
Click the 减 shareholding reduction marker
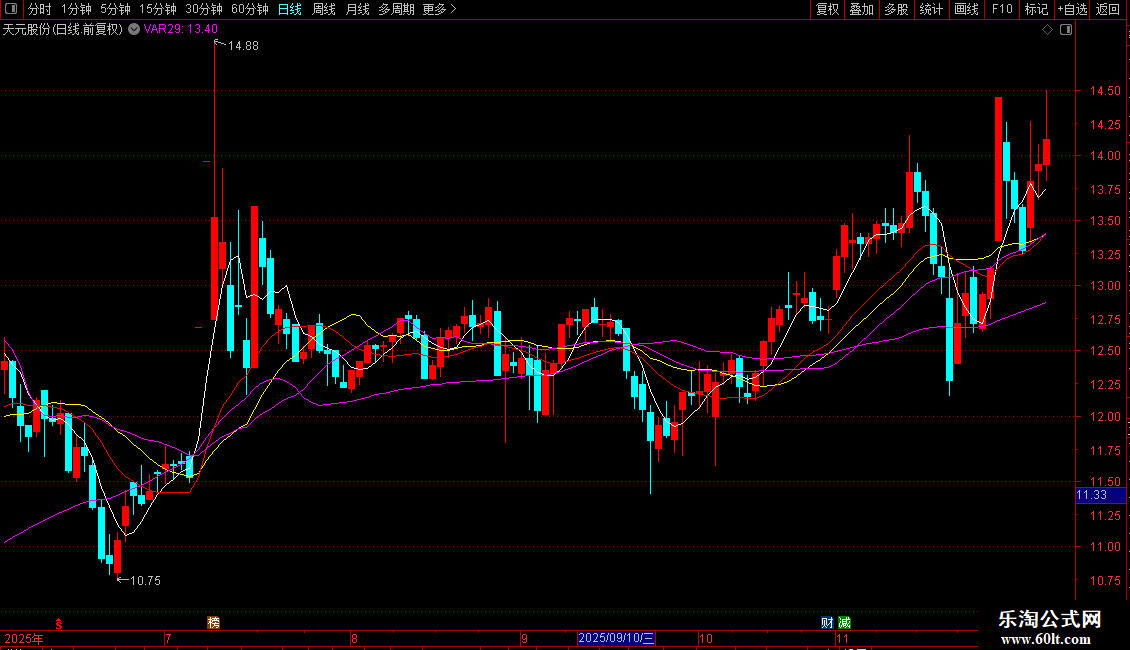pos(844,623)
